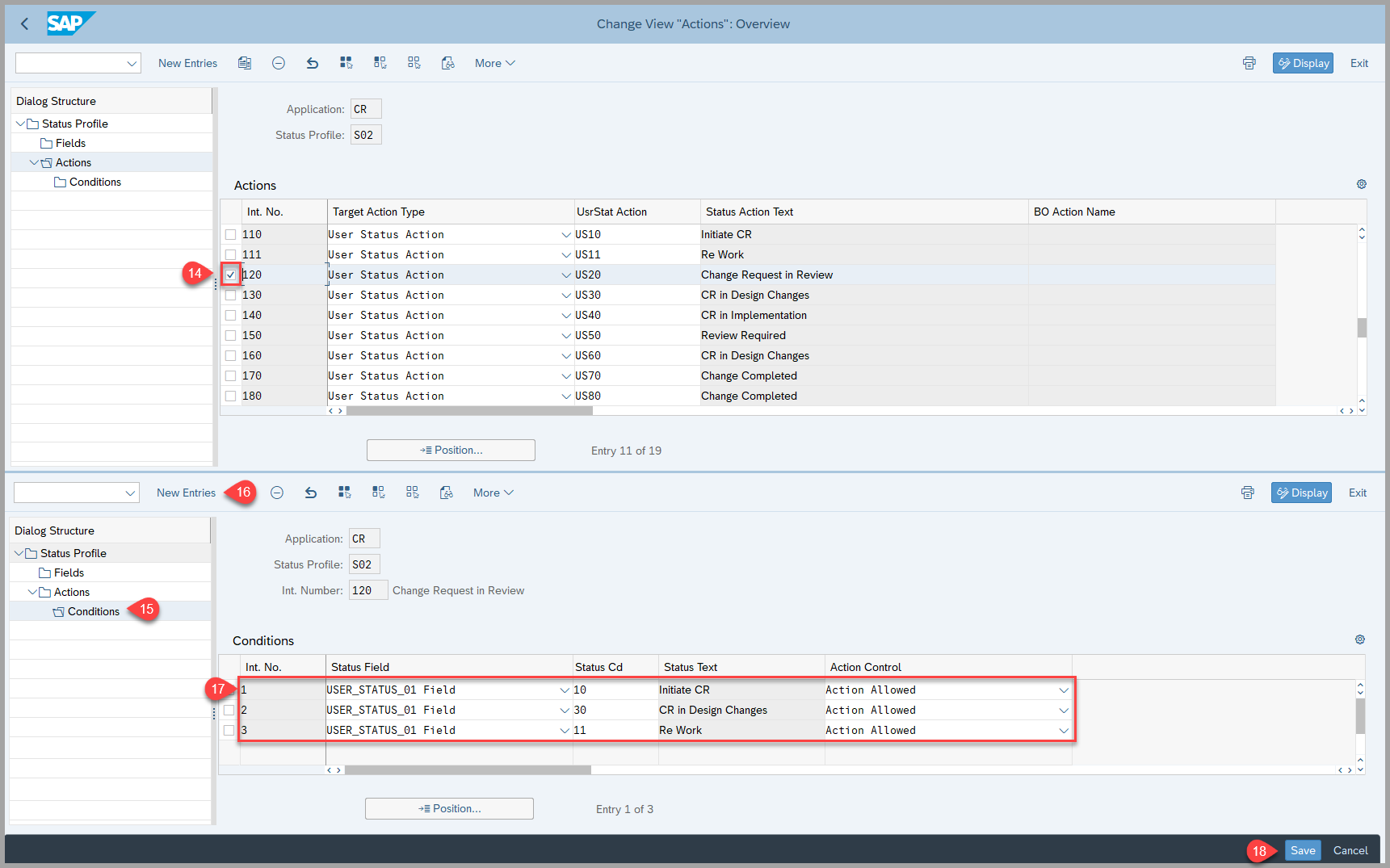1390x868 pixels.
Task: Click the SAP back arrow icon
Action: point(24,24)
